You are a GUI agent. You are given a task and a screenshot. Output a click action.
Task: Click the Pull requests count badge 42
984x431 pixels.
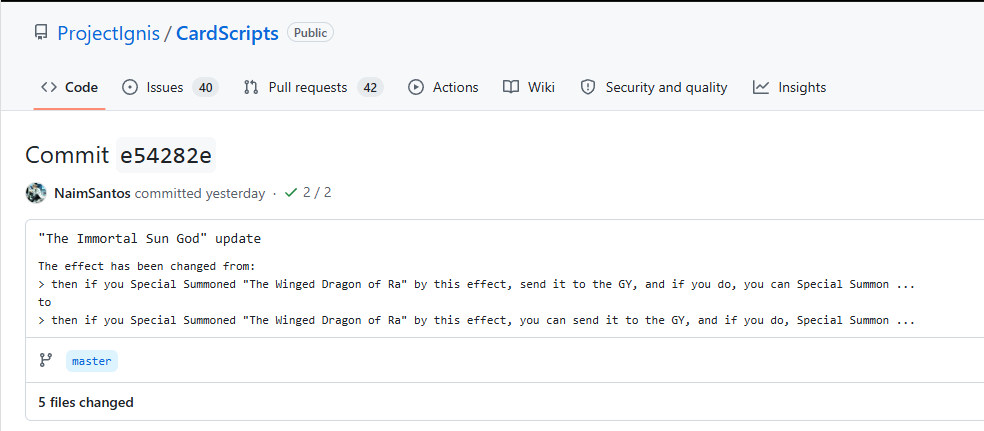click(x=370, y=88)
